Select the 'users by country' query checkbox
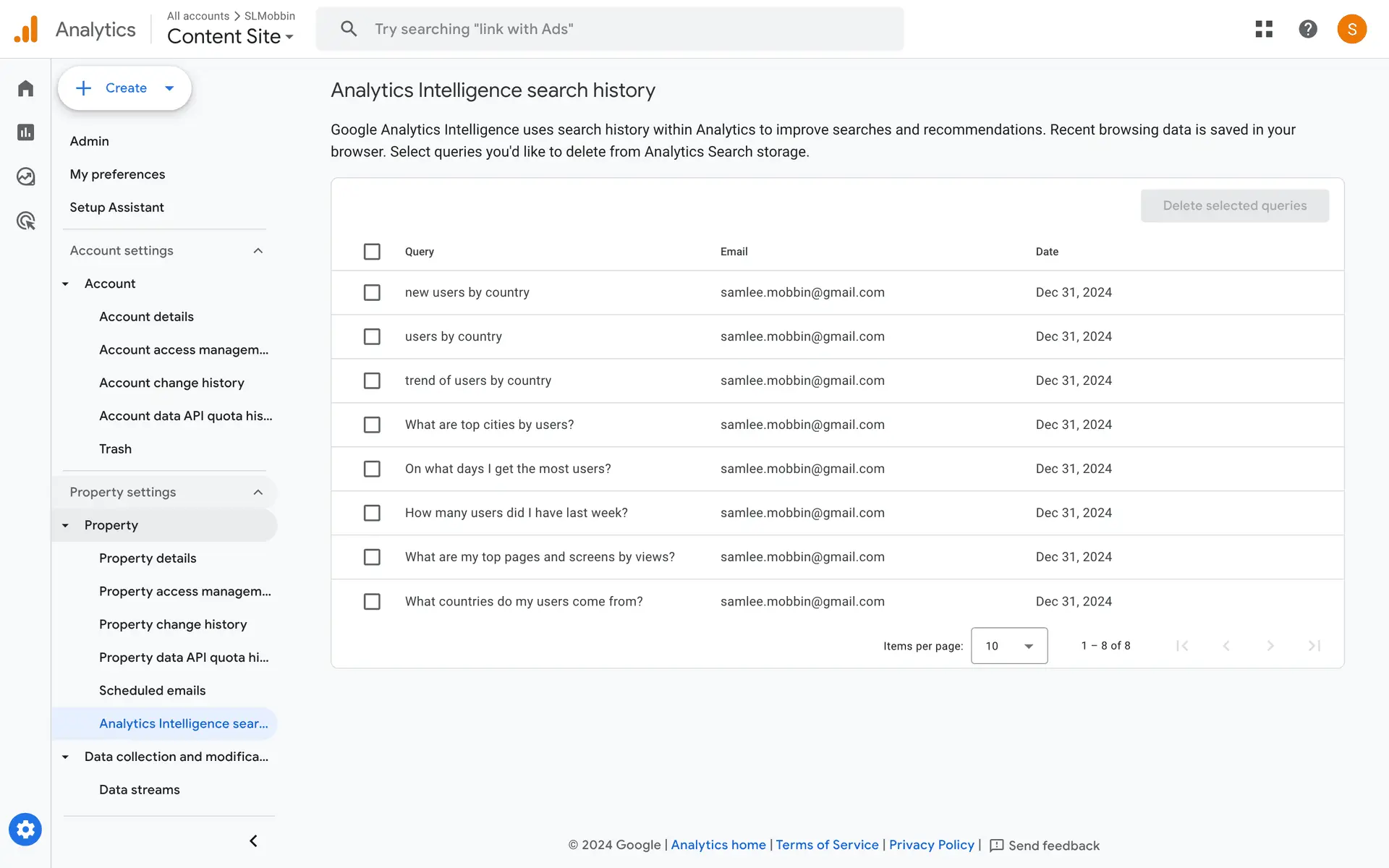The width and height of the screenshot is (1389, 868). [x=372, y=336]
